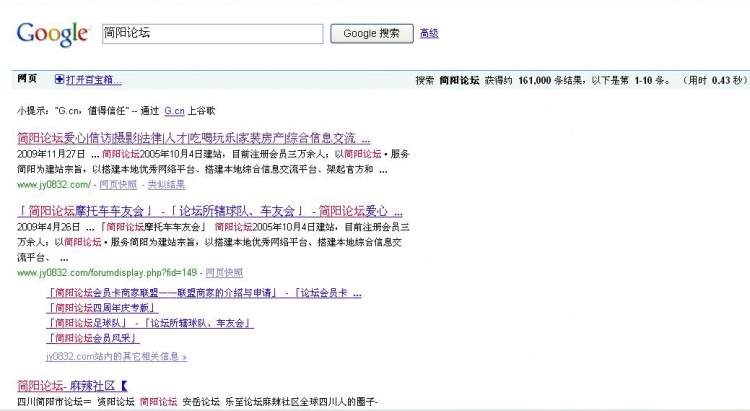The width and height of the screenshot is (750, 411).
Task: Open the G.cn tip link
Action: [x=174, y=111]
